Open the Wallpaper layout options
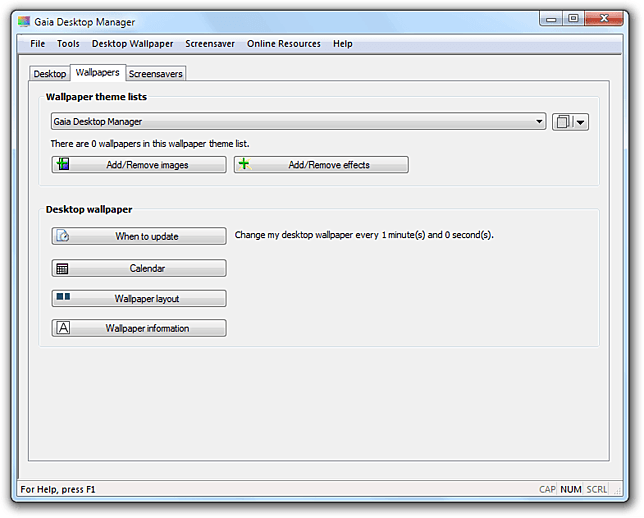The image size is (644, 518). click(x=139, y=298)
